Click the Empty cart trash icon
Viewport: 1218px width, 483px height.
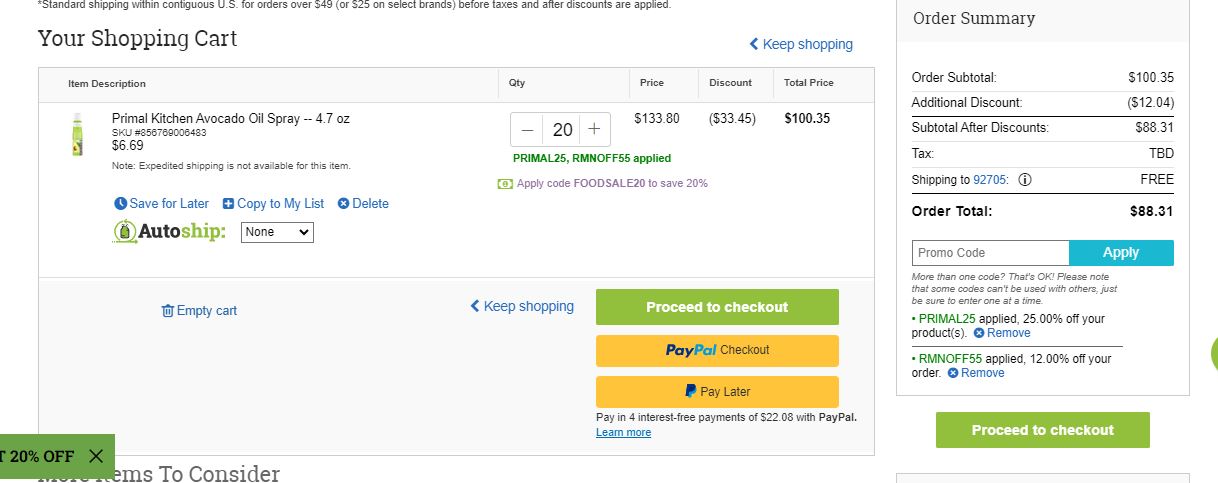point(168,311)
